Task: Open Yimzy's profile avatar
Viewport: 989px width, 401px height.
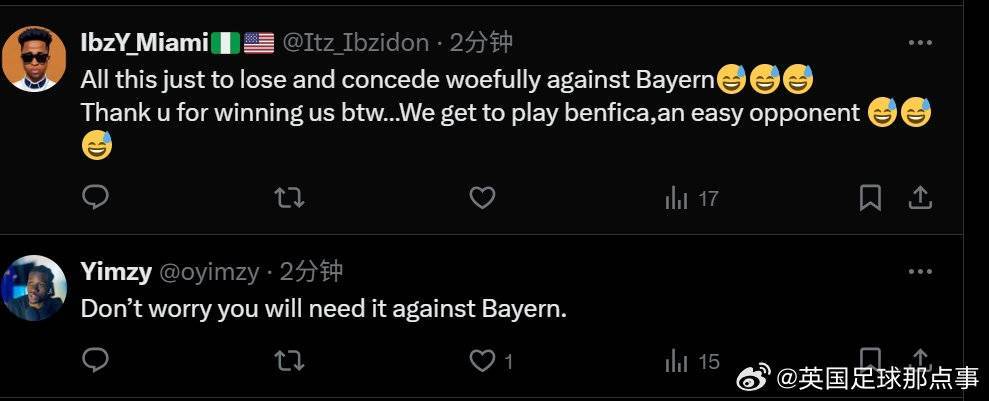Action: click(x=35, y=288)
